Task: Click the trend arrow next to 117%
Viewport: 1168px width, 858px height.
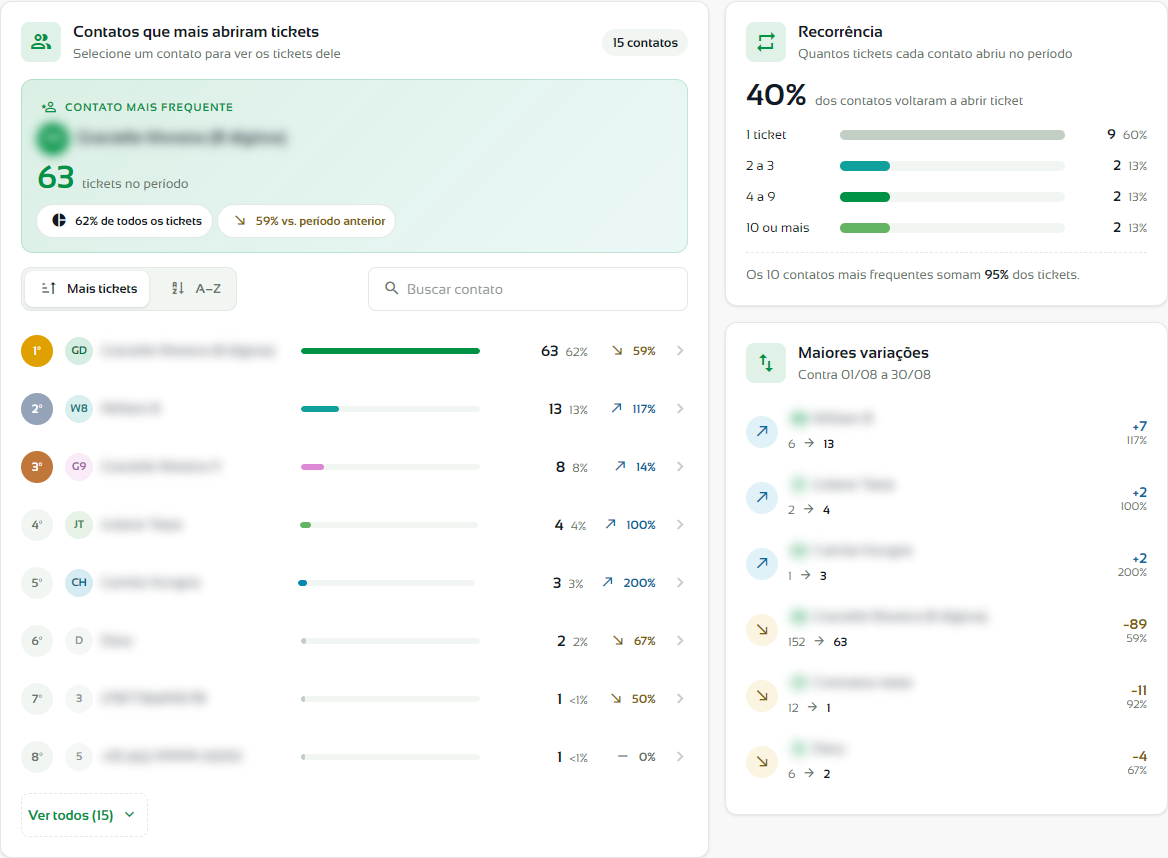Action: click(617, 408)
